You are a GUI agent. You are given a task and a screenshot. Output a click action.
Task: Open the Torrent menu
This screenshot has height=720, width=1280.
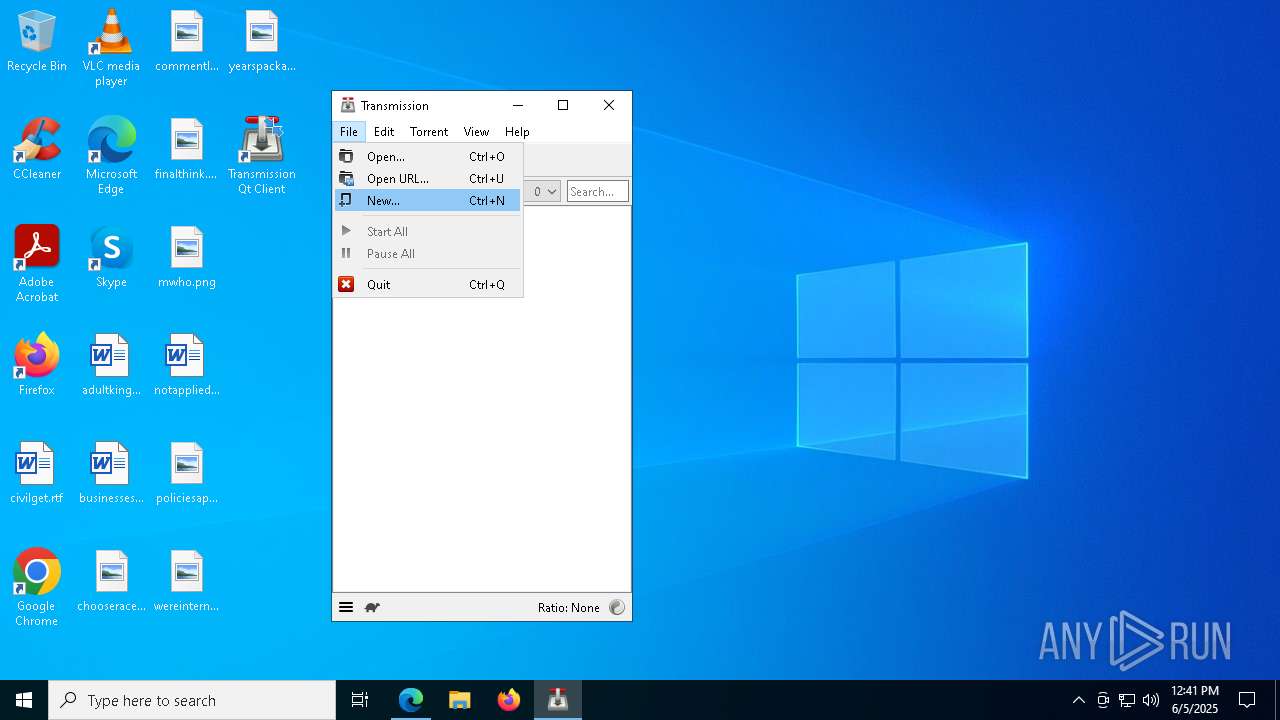(429, 131)
